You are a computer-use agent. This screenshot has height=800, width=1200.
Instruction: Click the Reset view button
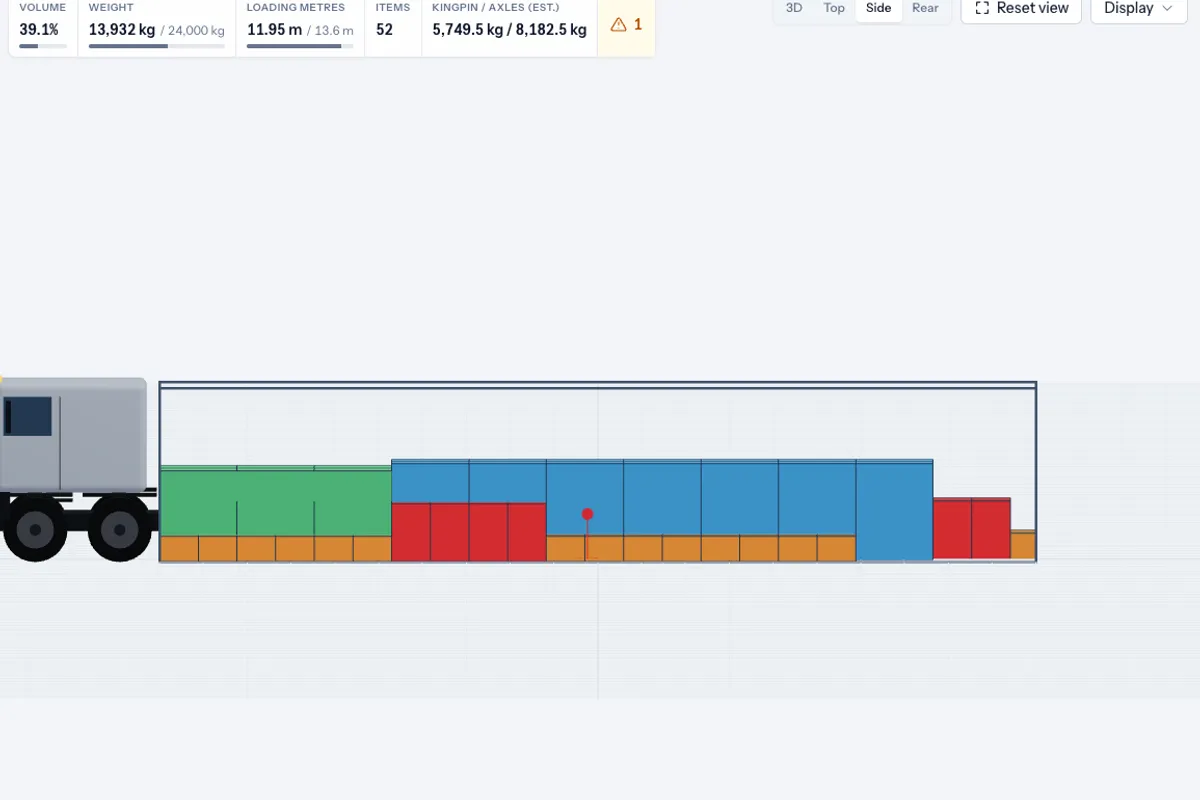[x=1021, y=8]
